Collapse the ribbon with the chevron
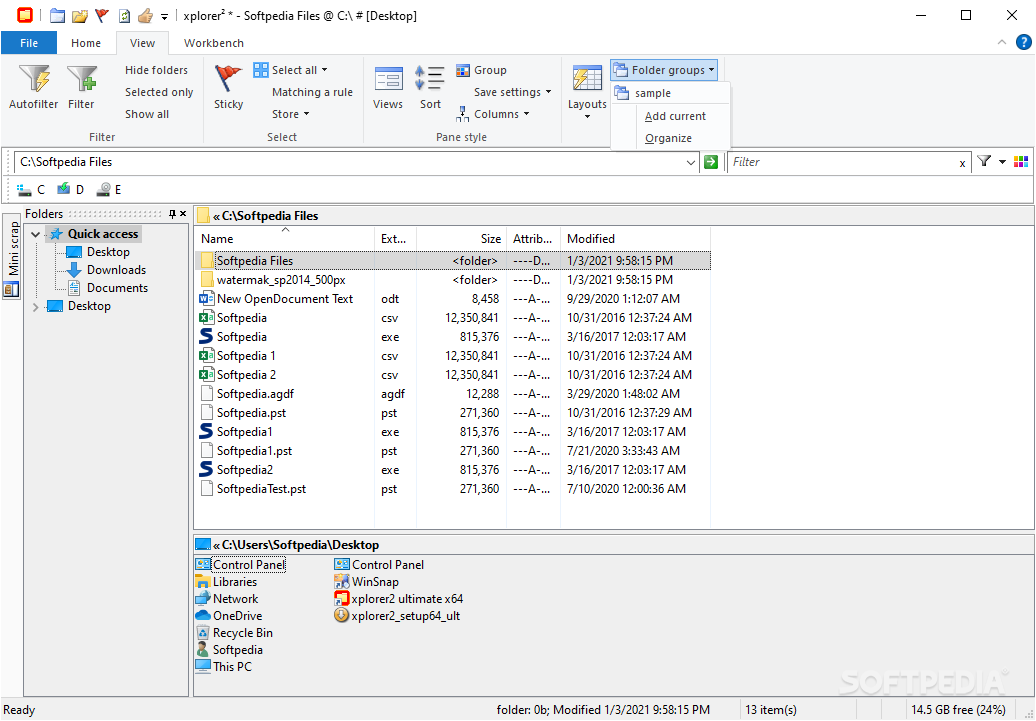The width and height of the screenshot is (1036, 721). 1002,42
